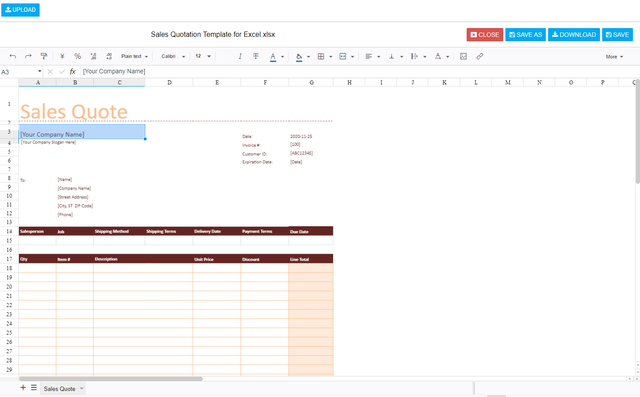Expand text rotation options arrow
Viewport: 640px width, 397px height.
click(x=447, y=56)
